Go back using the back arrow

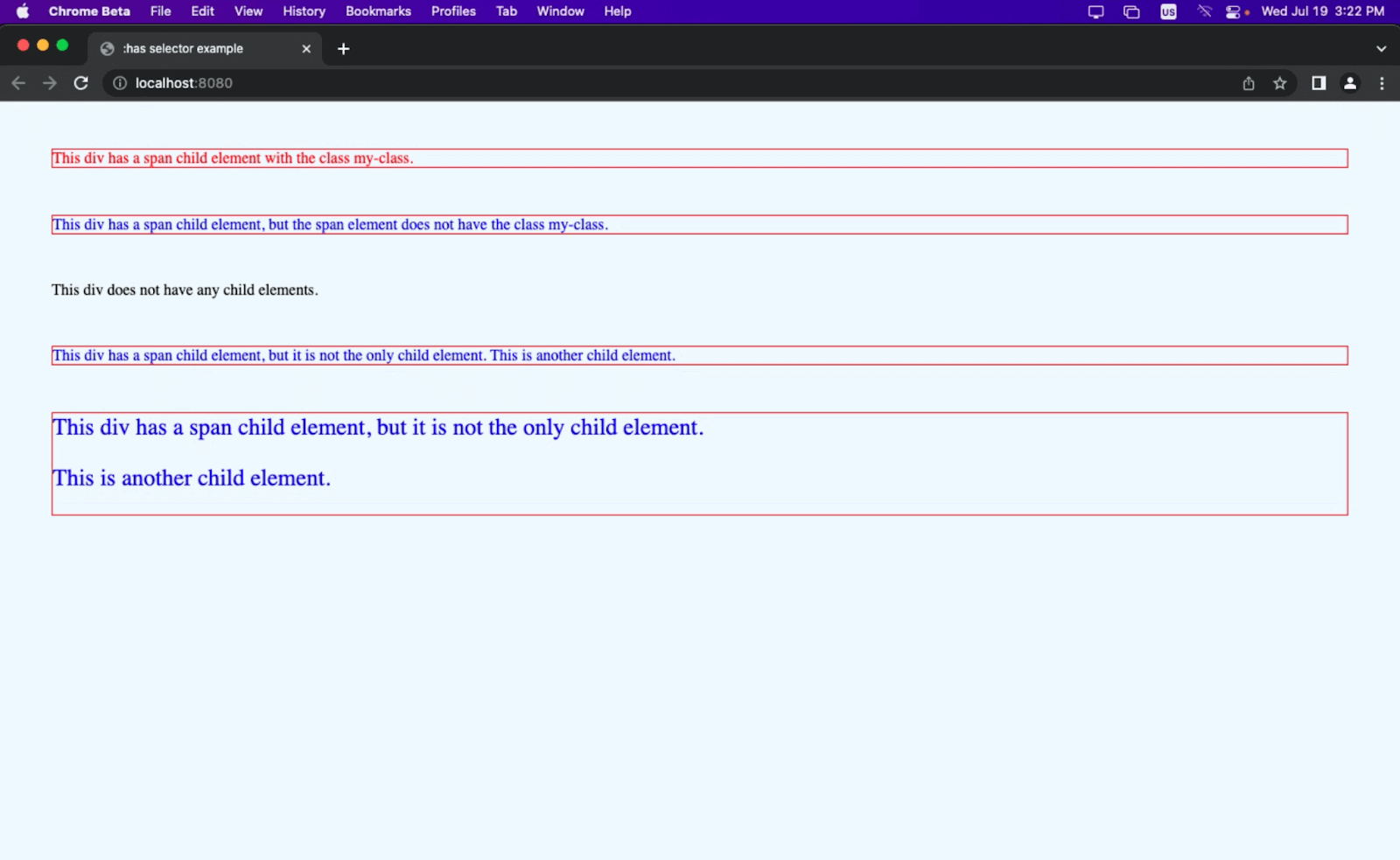(x=18, y=83)
